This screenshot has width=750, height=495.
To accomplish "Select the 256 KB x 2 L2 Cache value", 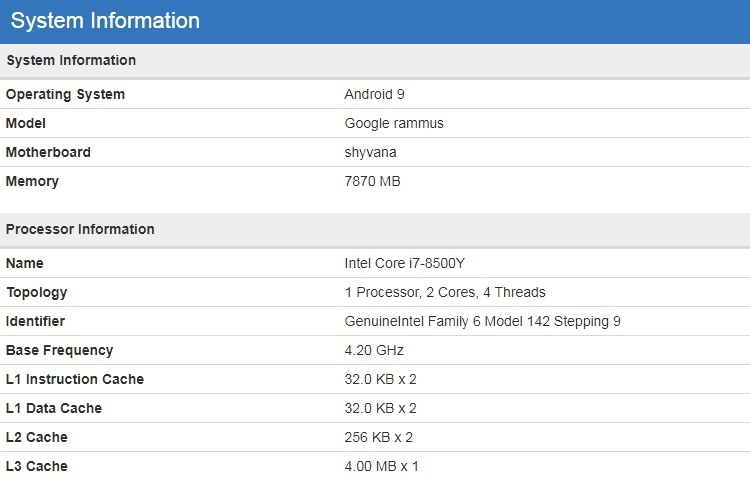I will tap(379, 438).
